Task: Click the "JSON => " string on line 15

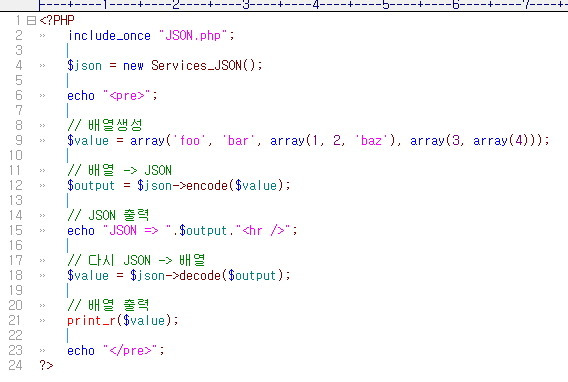Action: (x=137, y=230)
